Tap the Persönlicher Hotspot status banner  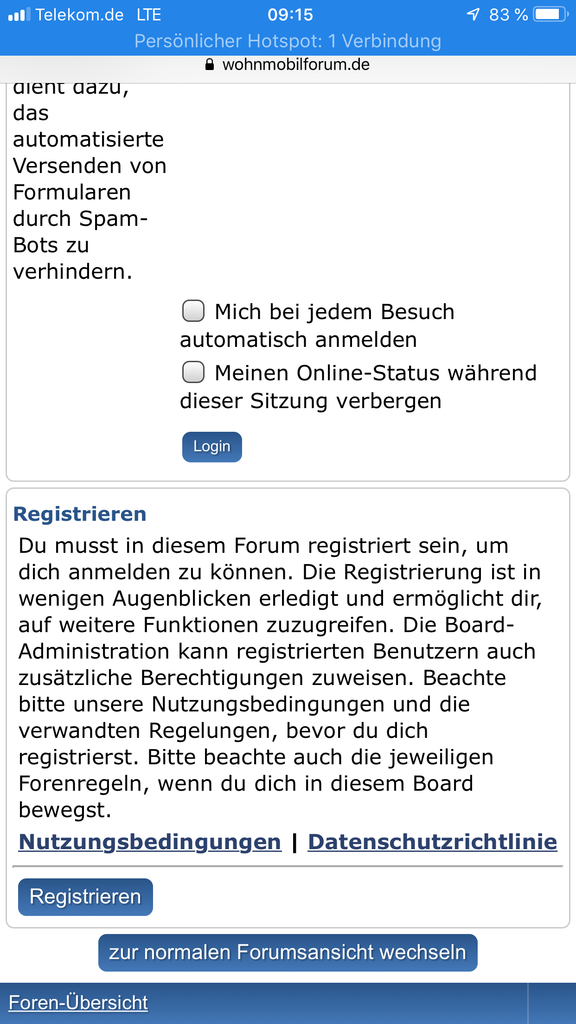pyautogui.click(x=288, y=41)
